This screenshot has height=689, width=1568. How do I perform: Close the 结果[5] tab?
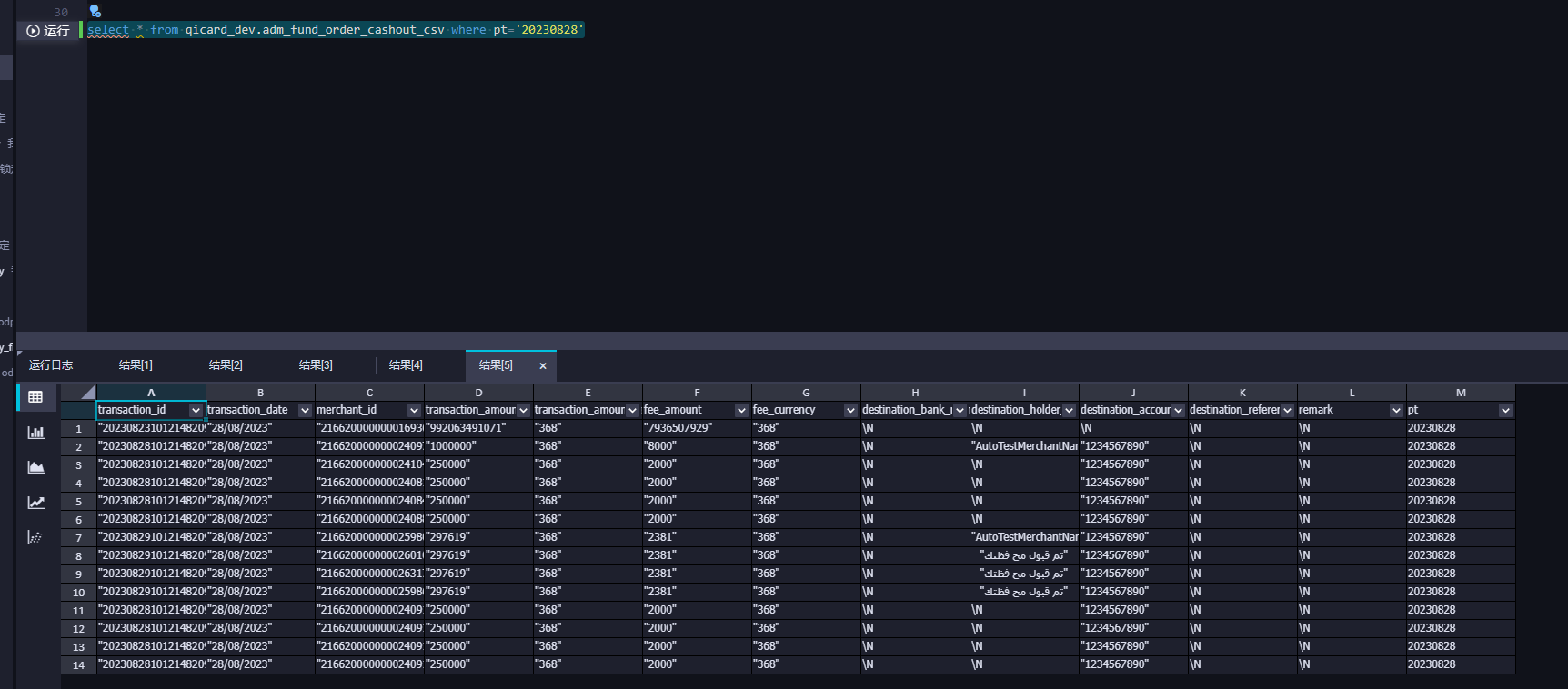[x=543, y=366]
